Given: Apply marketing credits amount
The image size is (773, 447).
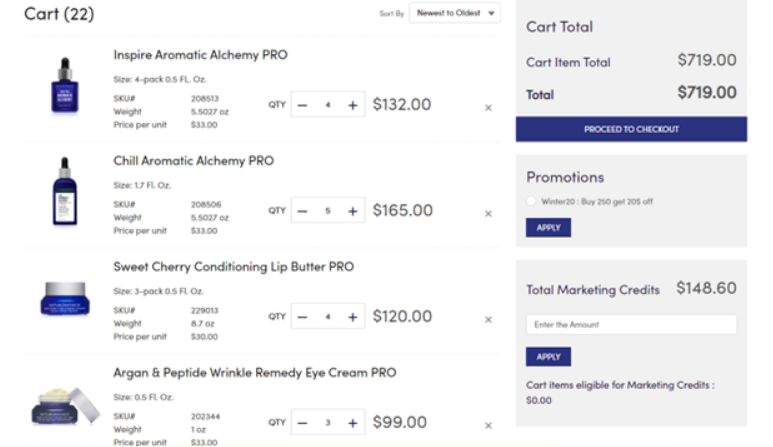Looking at the screenshot, I should click(548, 357).
